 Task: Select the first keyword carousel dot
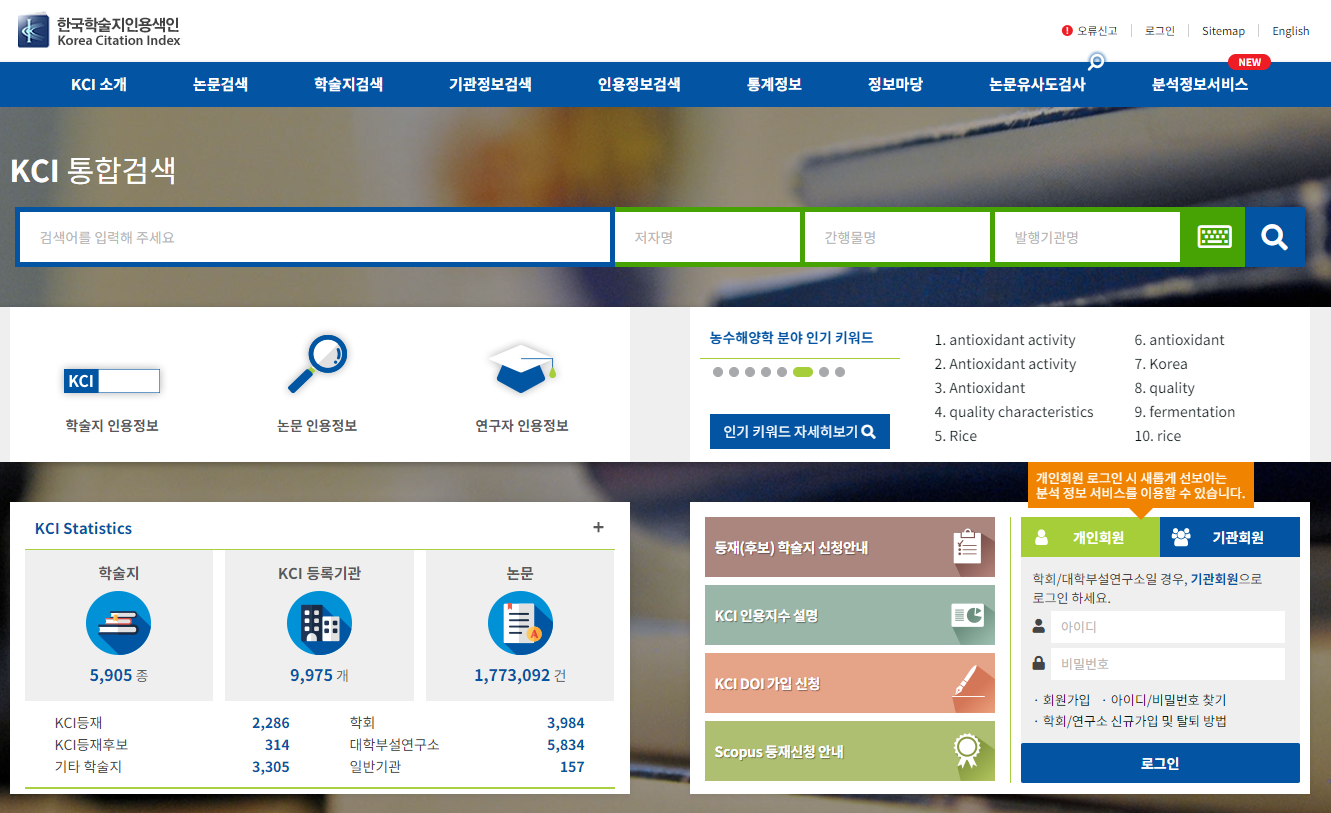(718, 372)
